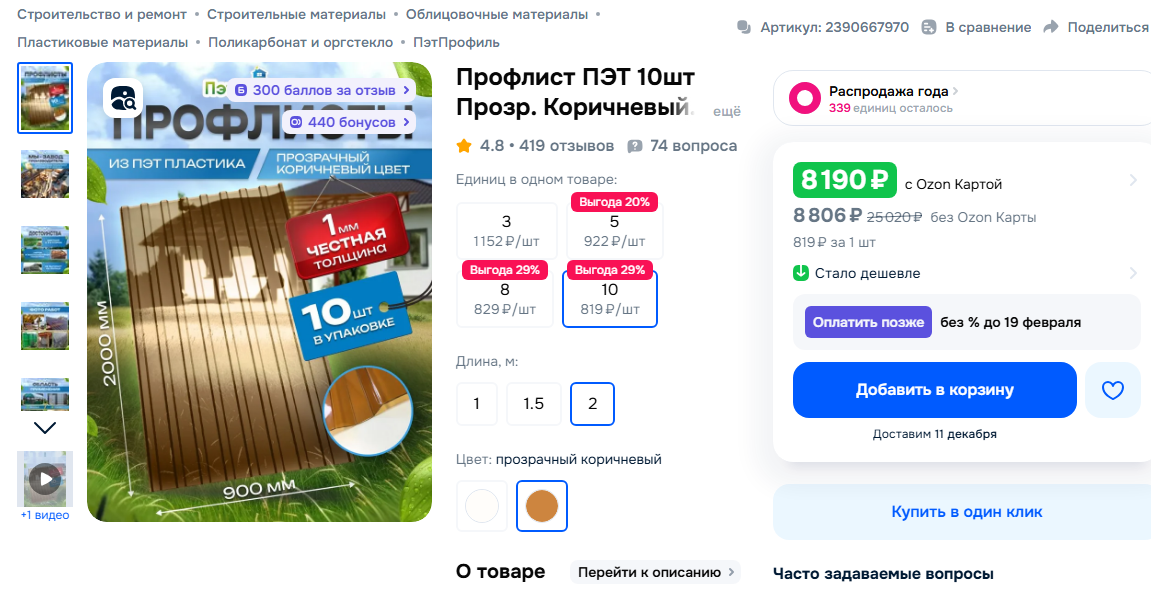Click the questions icon beside 74 вопроса

[x=635, y=146]
